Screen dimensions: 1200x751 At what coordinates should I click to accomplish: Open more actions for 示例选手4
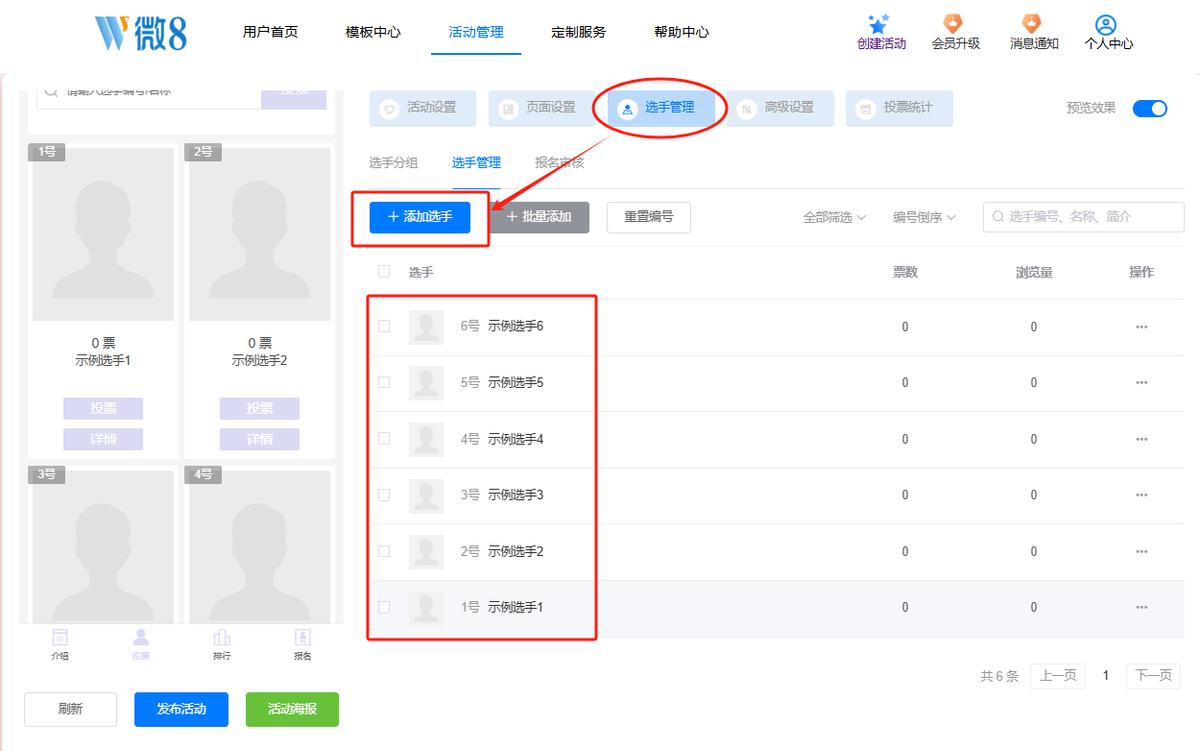click(x=1141, y=439)
